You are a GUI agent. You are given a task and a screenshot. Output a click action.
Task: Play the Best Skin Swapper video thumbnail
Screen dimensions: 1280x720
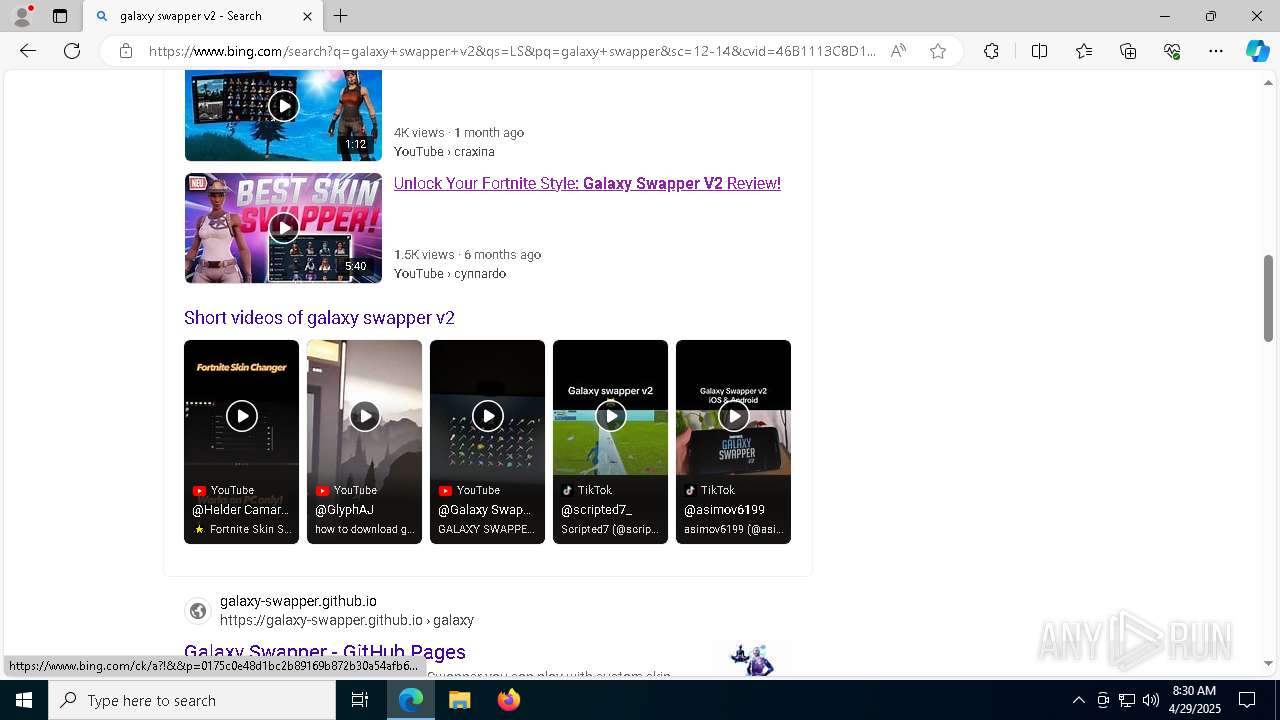(283, 228)
